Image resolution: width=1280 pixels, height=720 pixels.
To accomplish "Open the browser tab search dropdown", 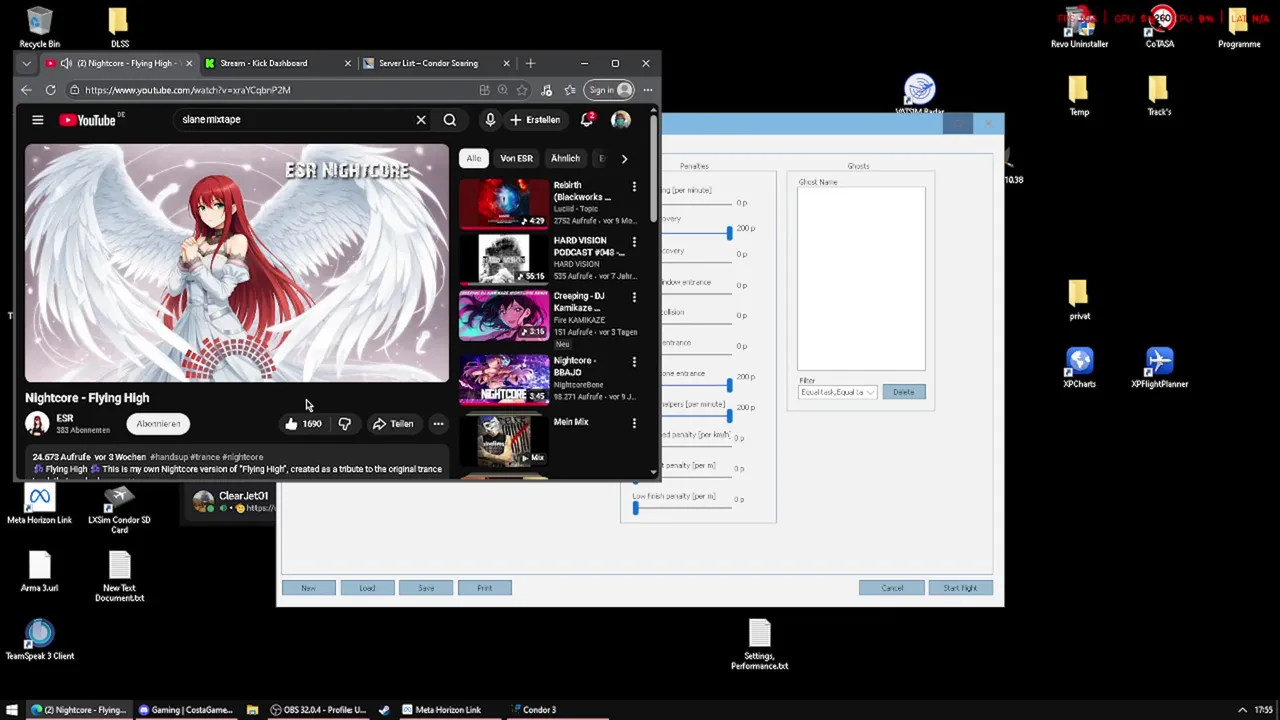I will pyautogui.click(x=26, y=63).
